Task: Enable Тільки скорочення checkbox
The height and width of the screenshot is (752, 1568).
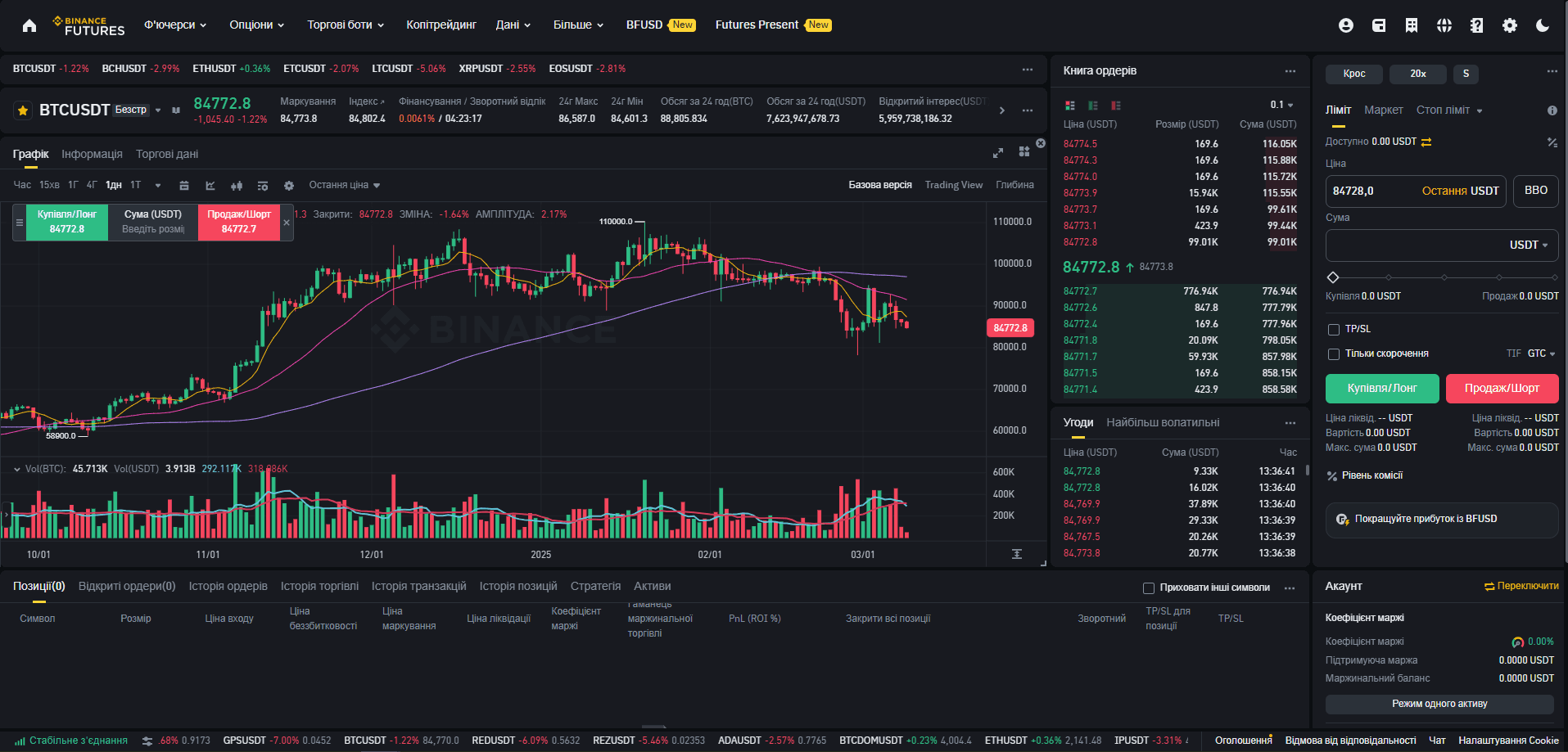Action: pos(1334,354)
